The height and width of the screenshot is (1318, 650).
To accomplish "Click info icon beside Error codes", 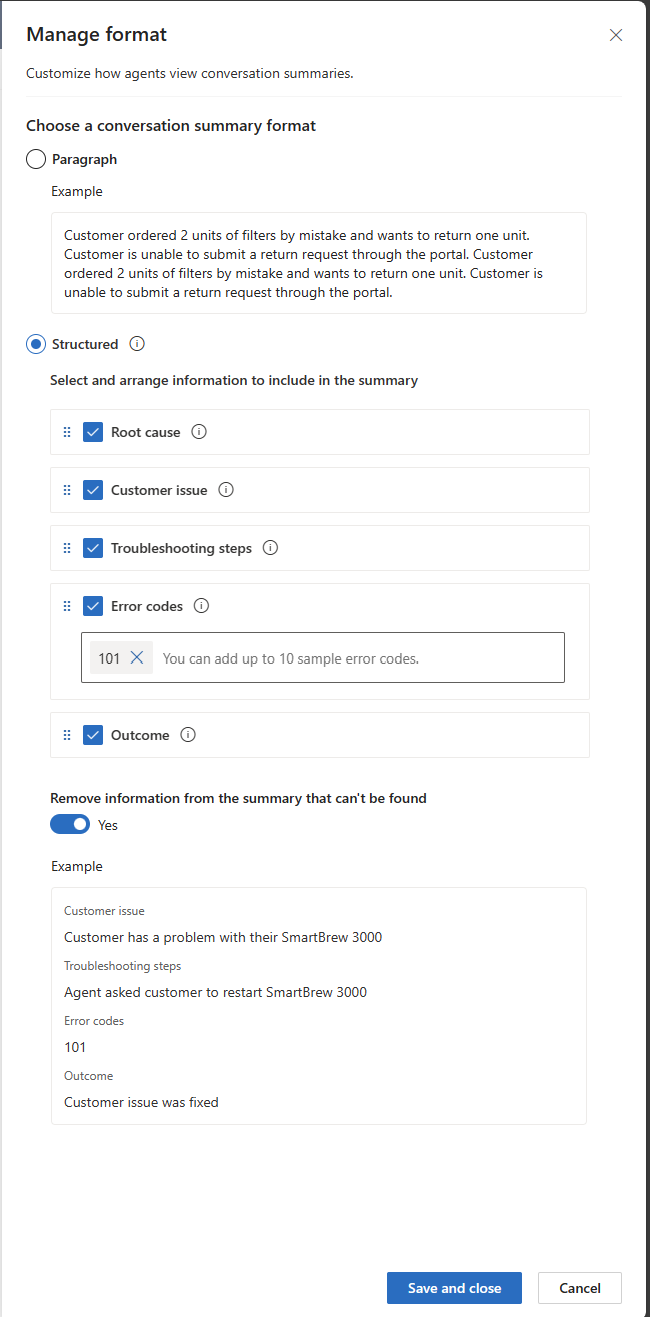I will [x=201, y=606].
